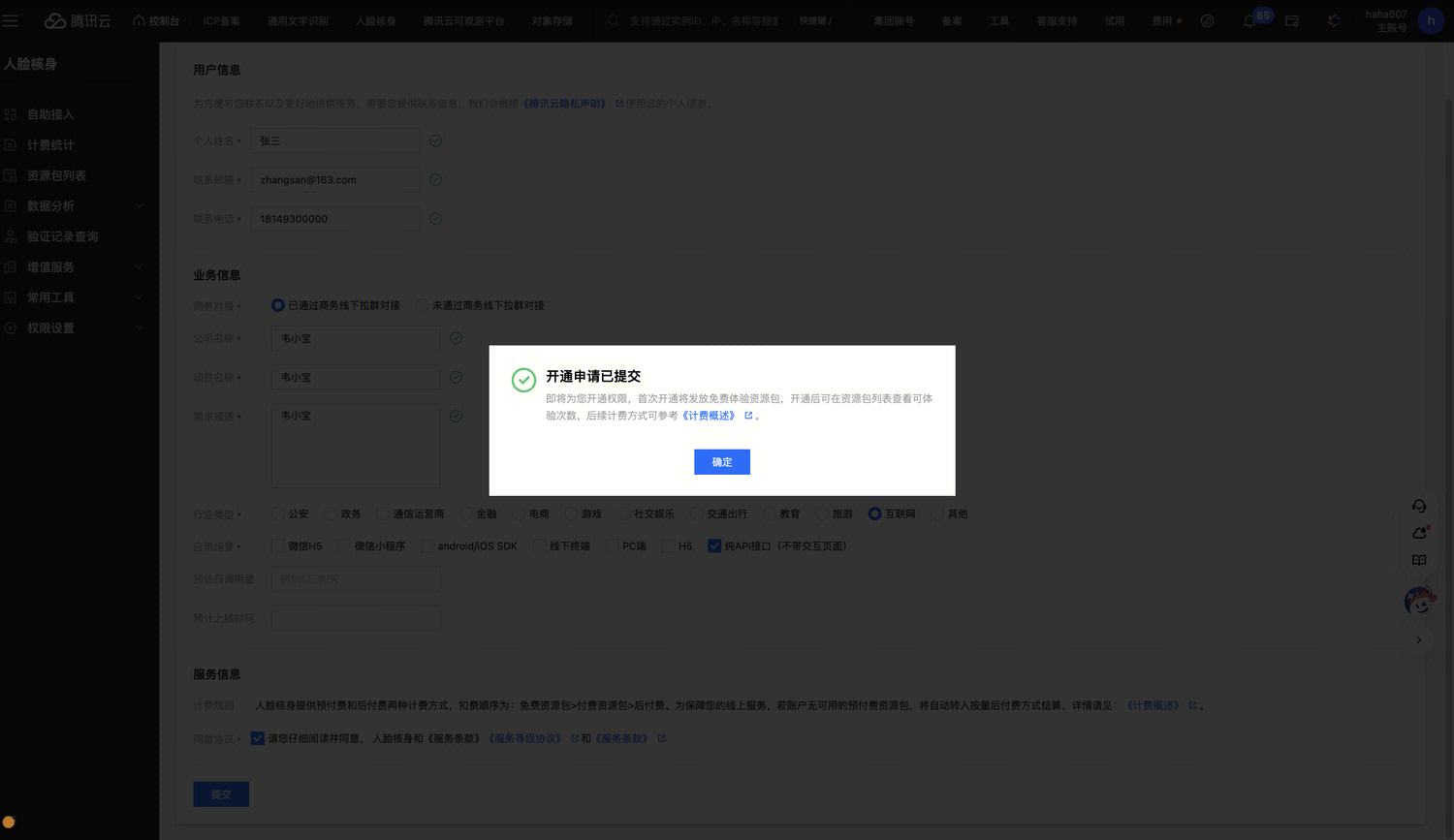Open the book documentation widget icon
This screenshot has height=840, width=1454.
tap(1419, 560)
